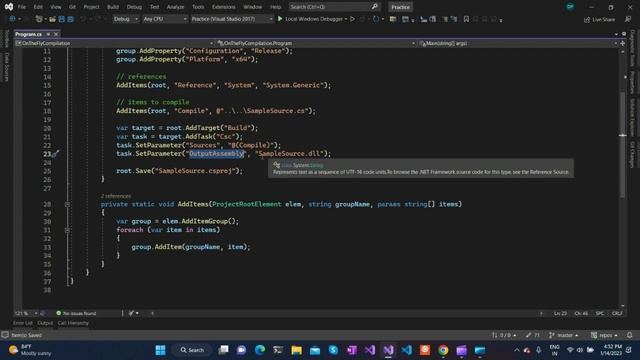Open the File menu
Viewport: 640px width, 360px height.
coord(22,7)
